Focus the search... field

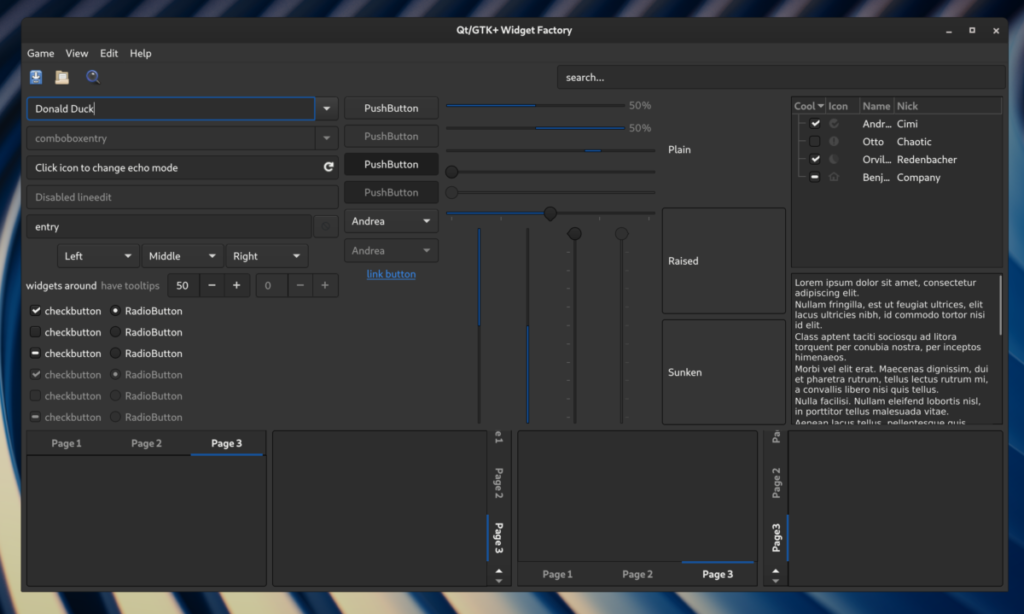780,77
